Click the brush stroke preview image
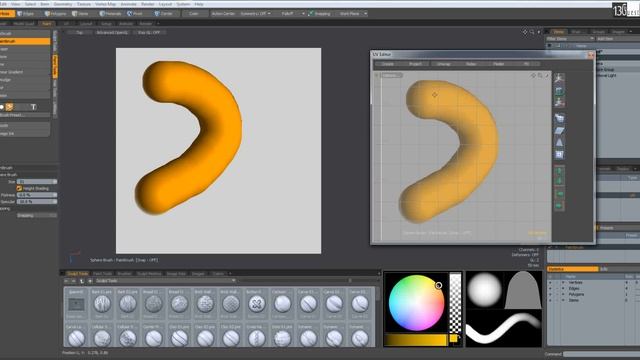This screenshot has width=640, height=360. click(x=504, y=328)
